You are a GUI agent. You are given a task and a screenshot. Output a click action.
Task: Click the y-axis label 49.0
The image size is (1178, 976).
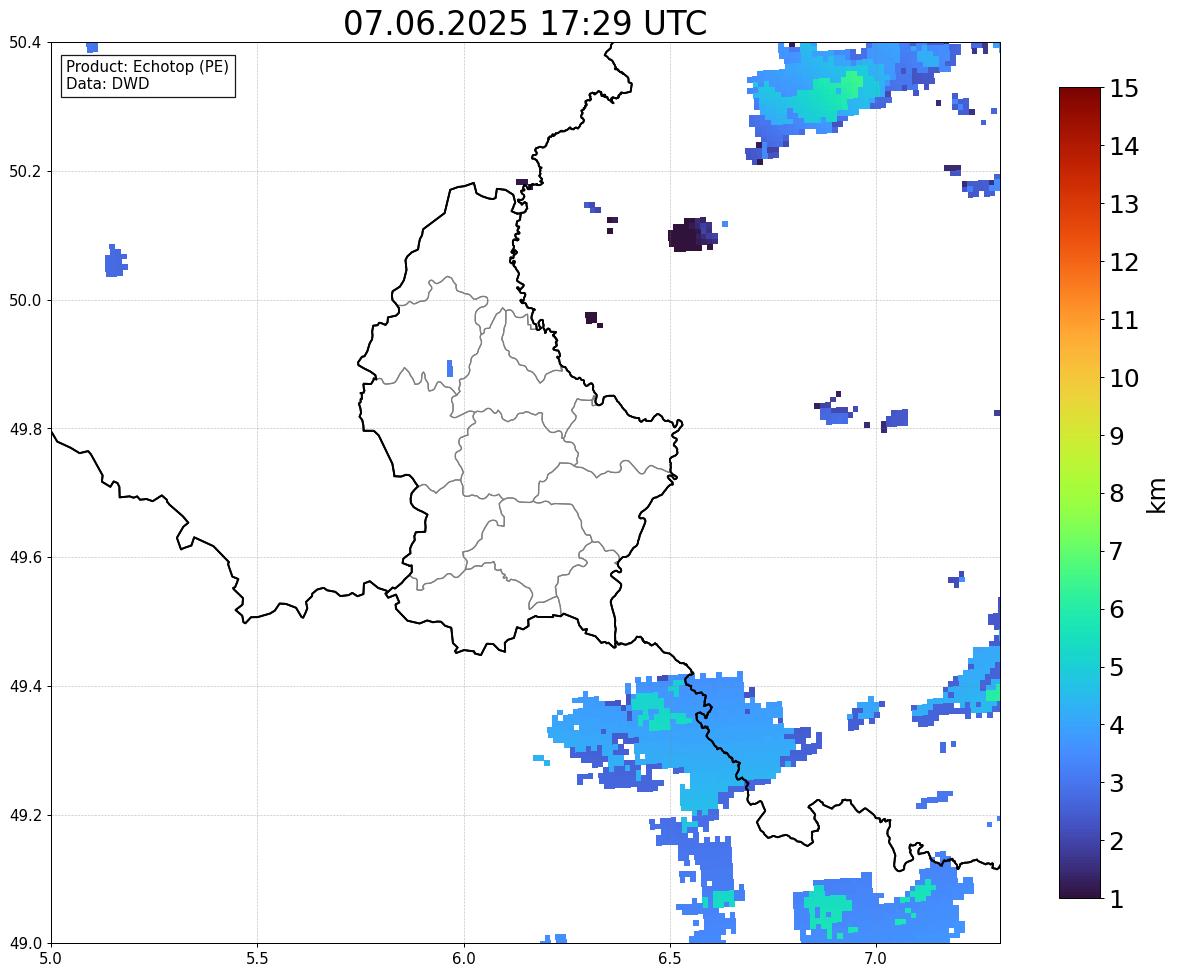[x=25, y=943]
